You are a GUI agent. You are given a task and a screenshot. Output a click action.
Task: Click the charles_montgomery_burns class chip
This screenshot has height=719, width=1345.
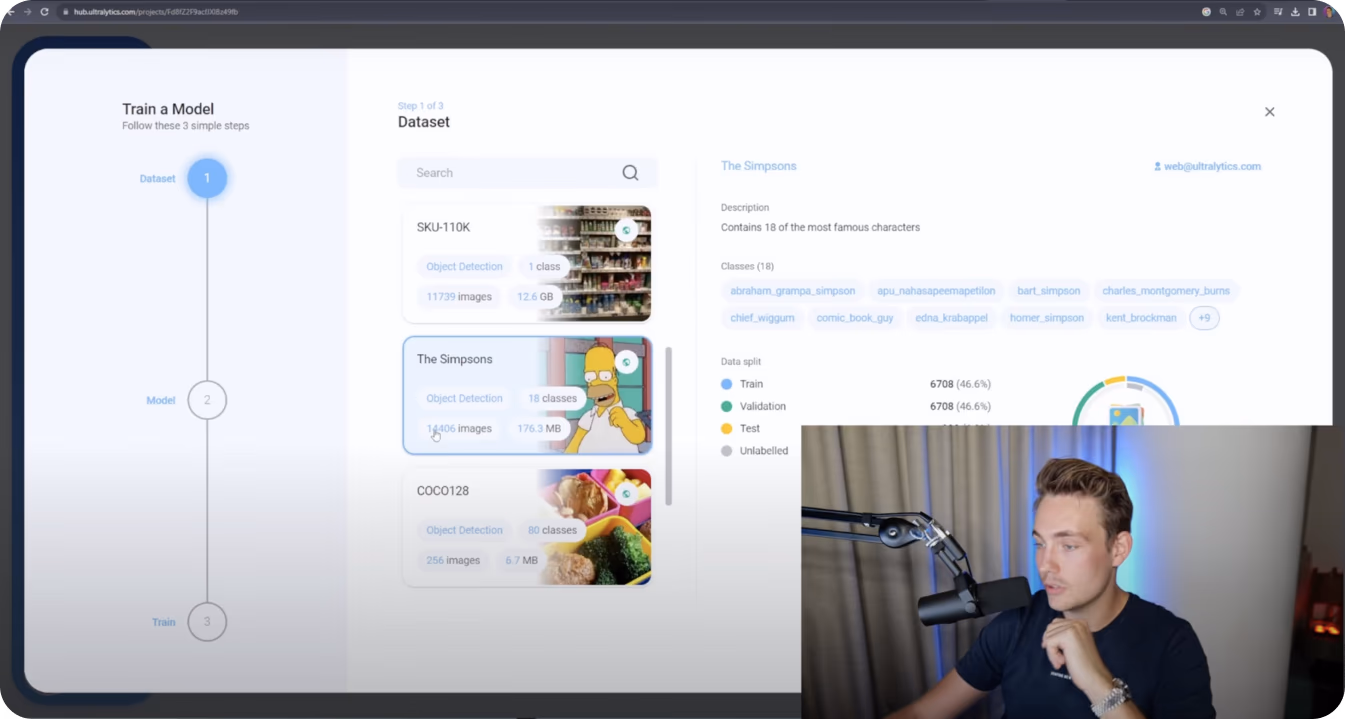(x=1166, y=291)
